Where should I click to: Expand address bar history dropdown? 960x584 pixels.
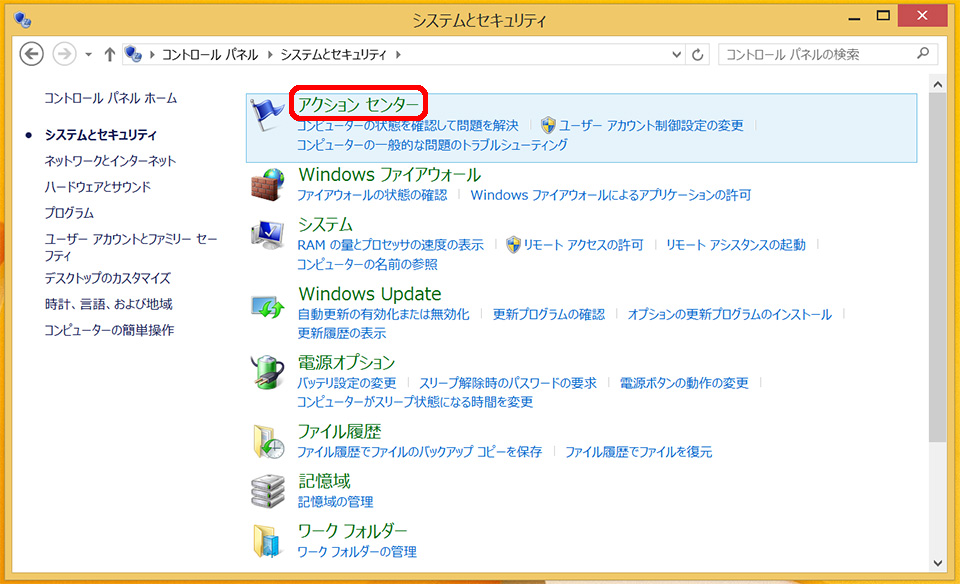click(677, 54)
